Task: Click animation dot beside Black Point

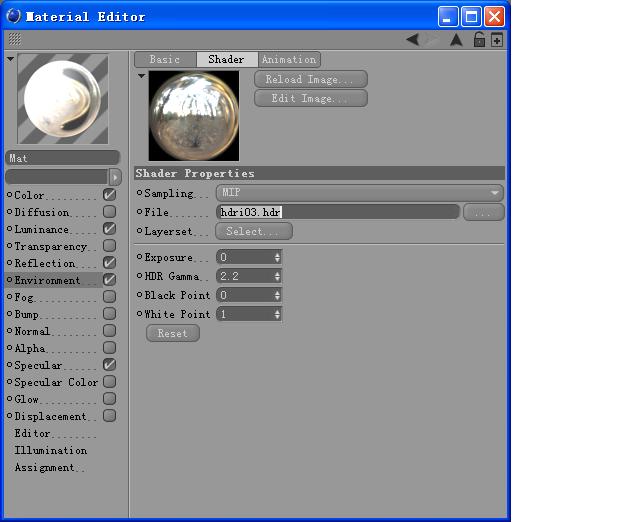Action: point(140,294)
